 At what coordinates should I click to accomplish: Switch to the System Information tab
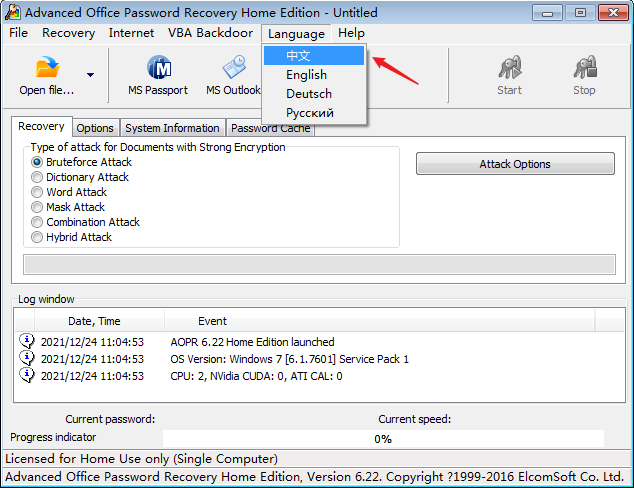click(x=172, y=128)
